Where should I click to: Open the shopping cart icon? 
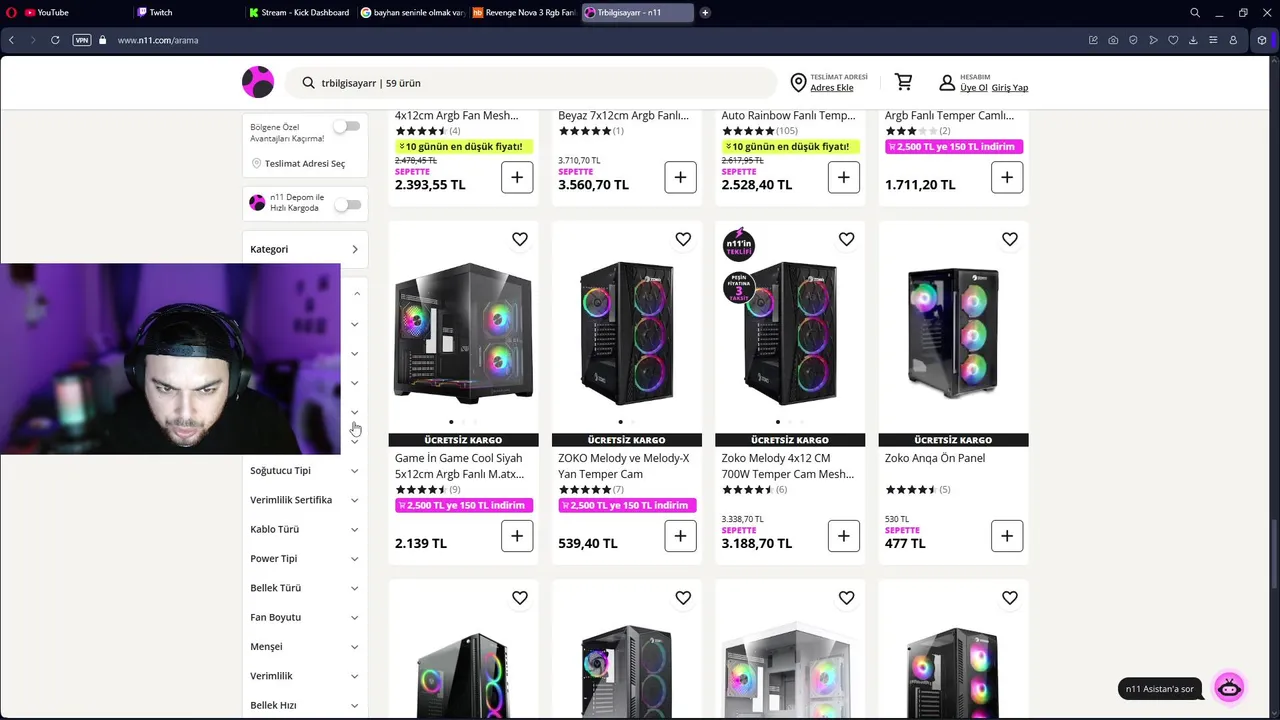903,82
